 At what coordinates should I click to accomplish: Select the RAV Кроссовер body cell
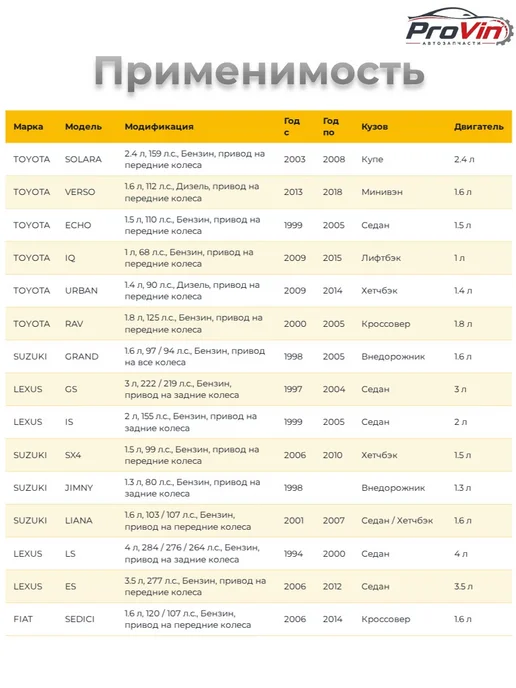(386, 324)
